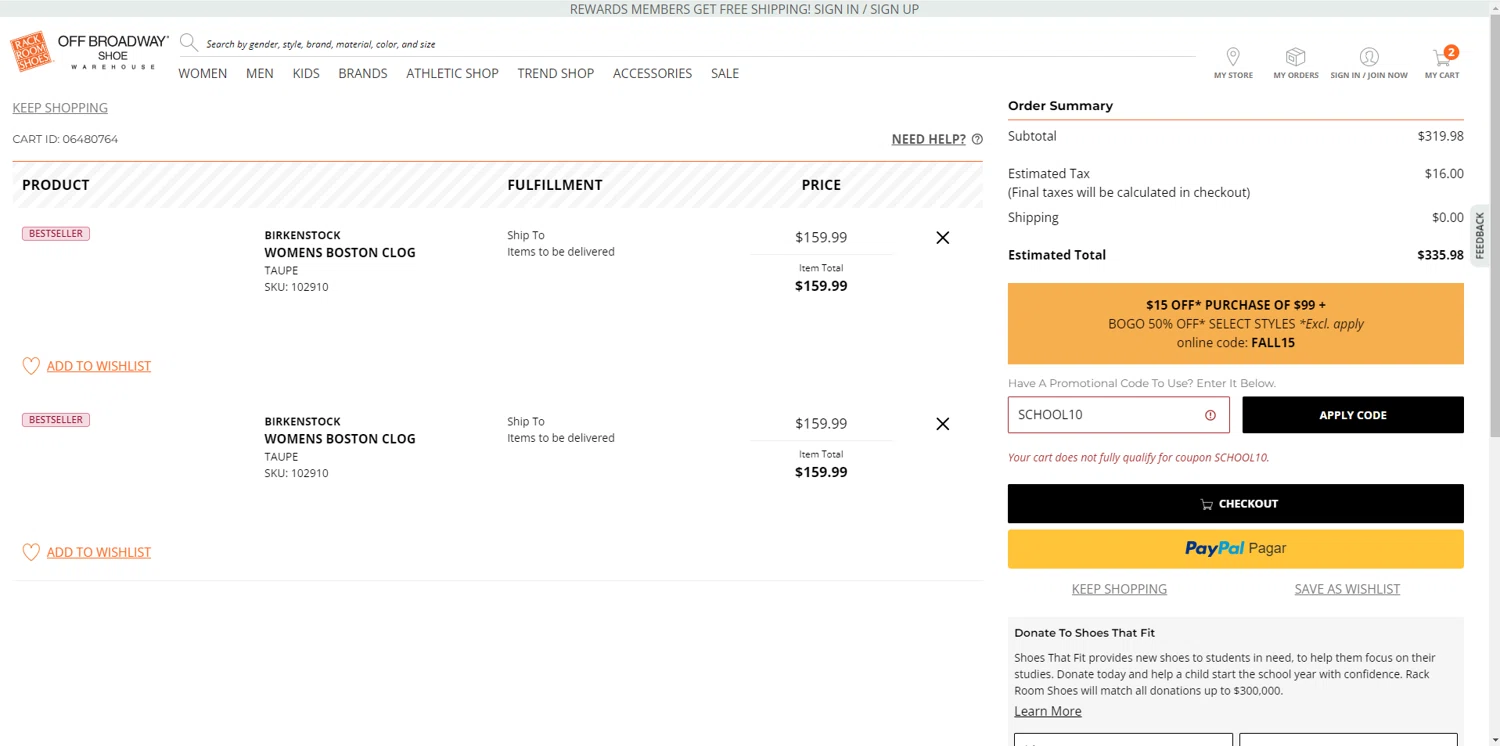Open the MEN menu
Viewport: 1500px width, 746px height.
pos(260,73)
